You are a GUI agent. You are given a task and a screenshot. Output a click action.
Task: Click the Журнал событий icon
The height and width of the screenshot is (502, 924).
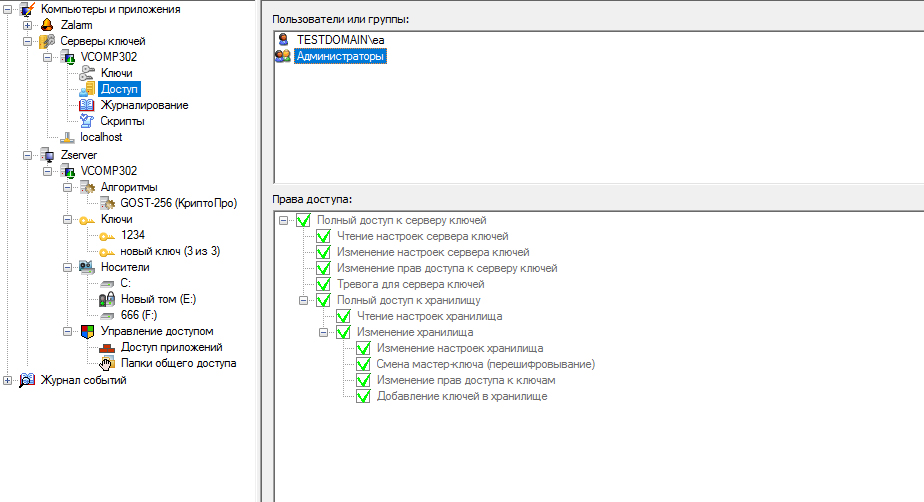(27, 380)
